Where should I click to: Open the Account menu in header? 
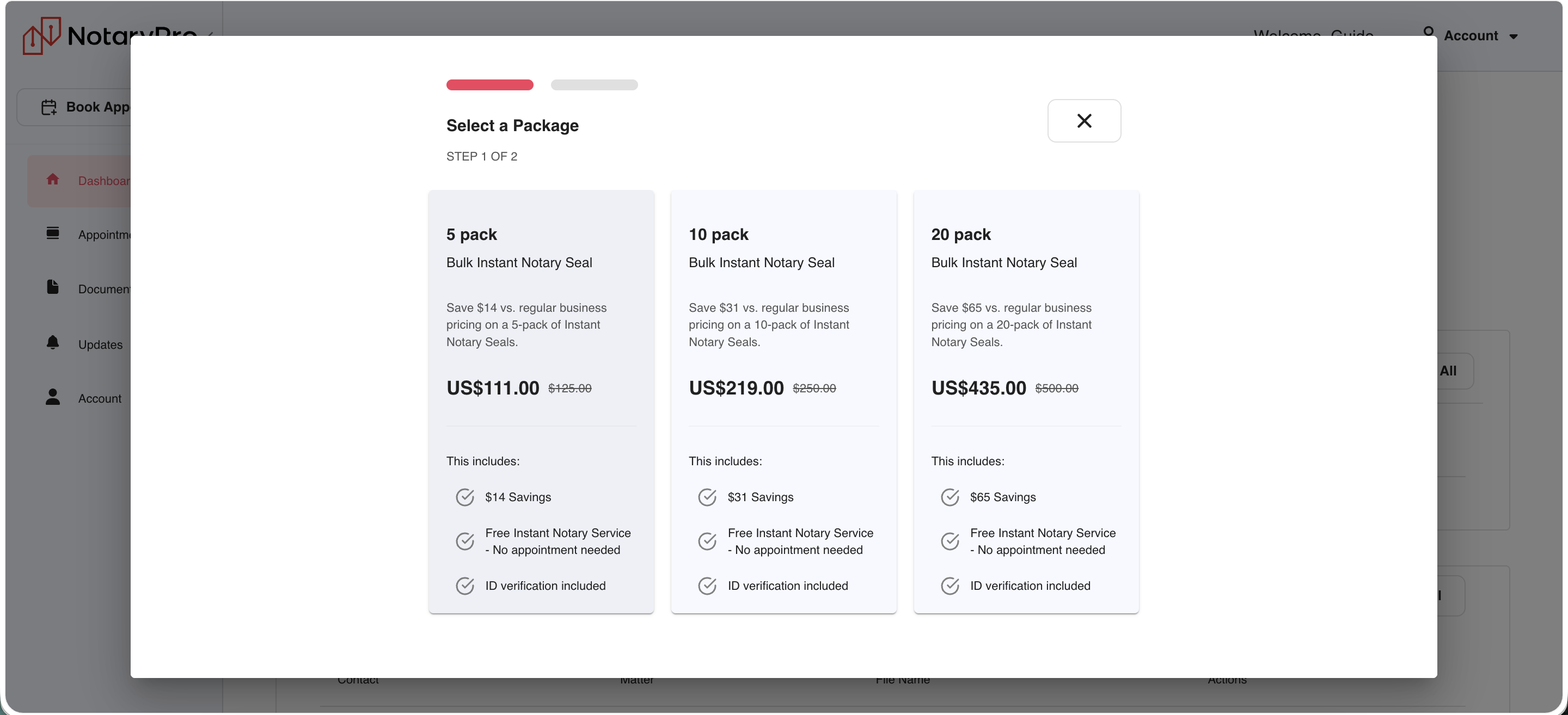tap(1470, 35)
